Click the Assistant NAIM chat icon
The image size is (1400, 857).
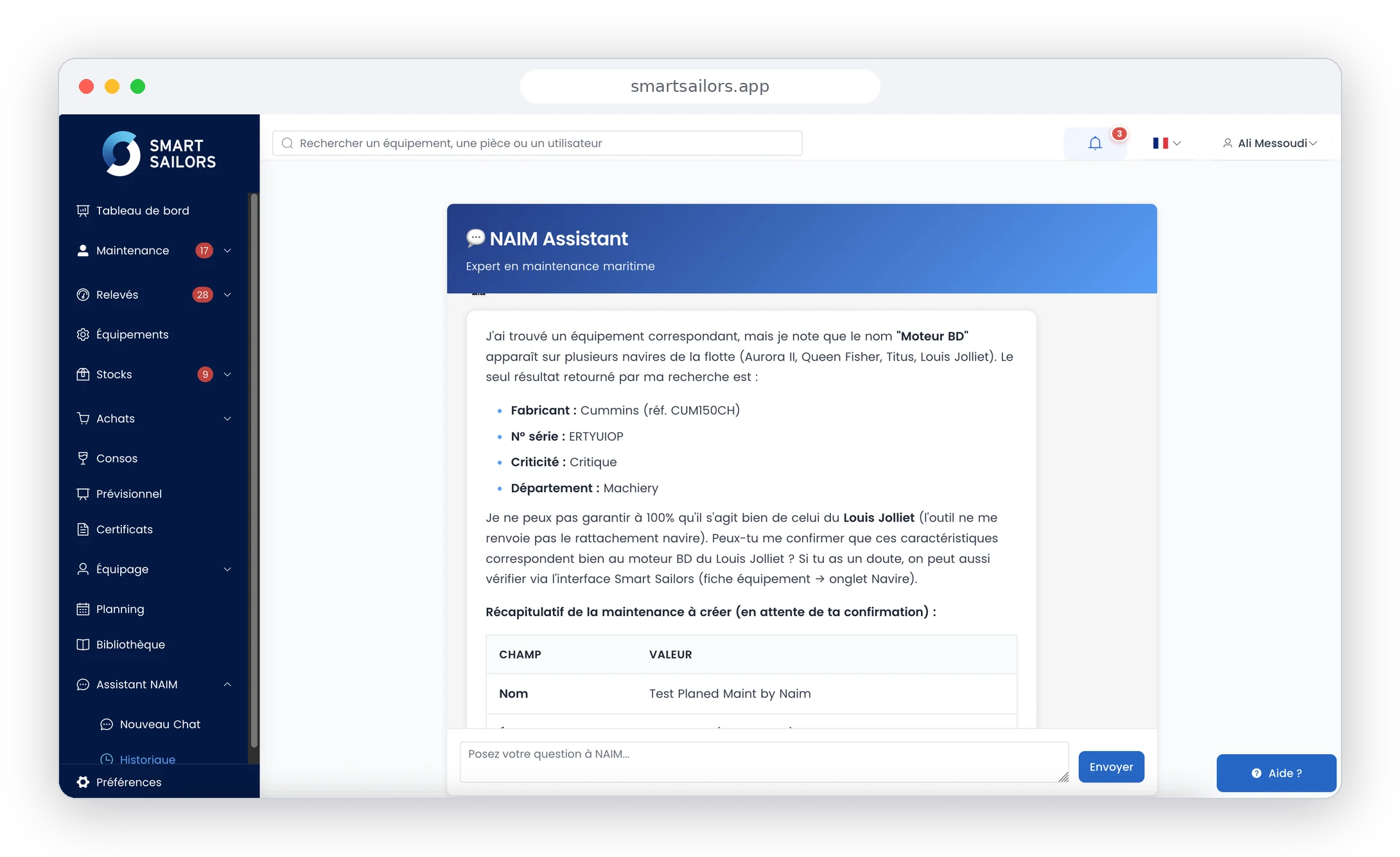(x=83, y=685)
